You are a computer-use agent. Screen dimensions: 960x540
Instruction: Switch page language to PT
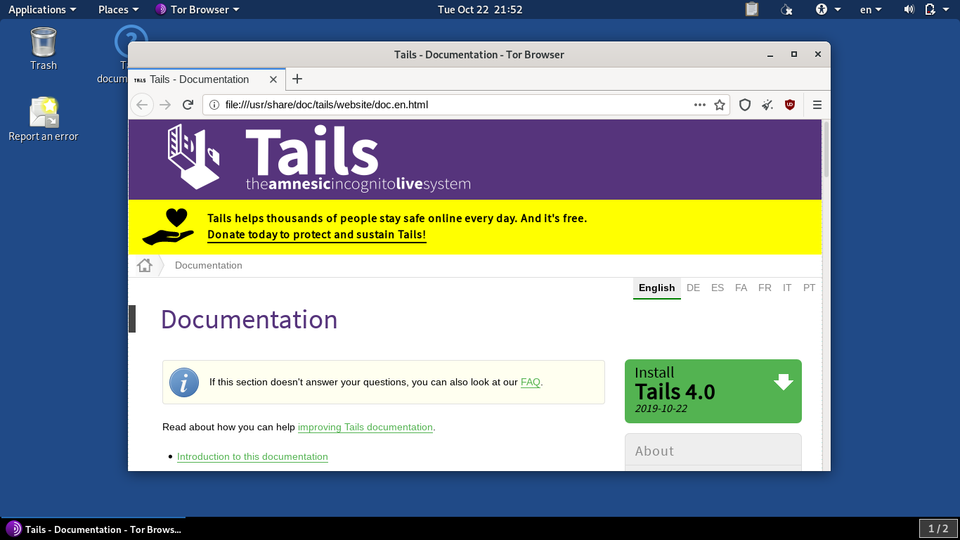pyautogui.click(x=809, y=288)
